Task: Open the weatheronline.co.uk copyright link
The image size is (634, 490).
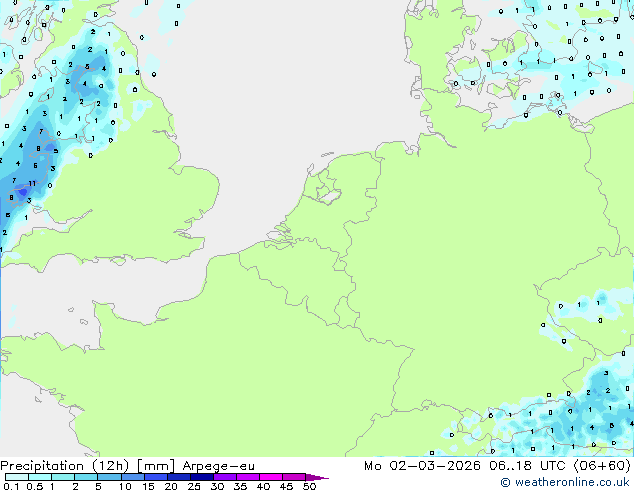Action: pos(565,482)
